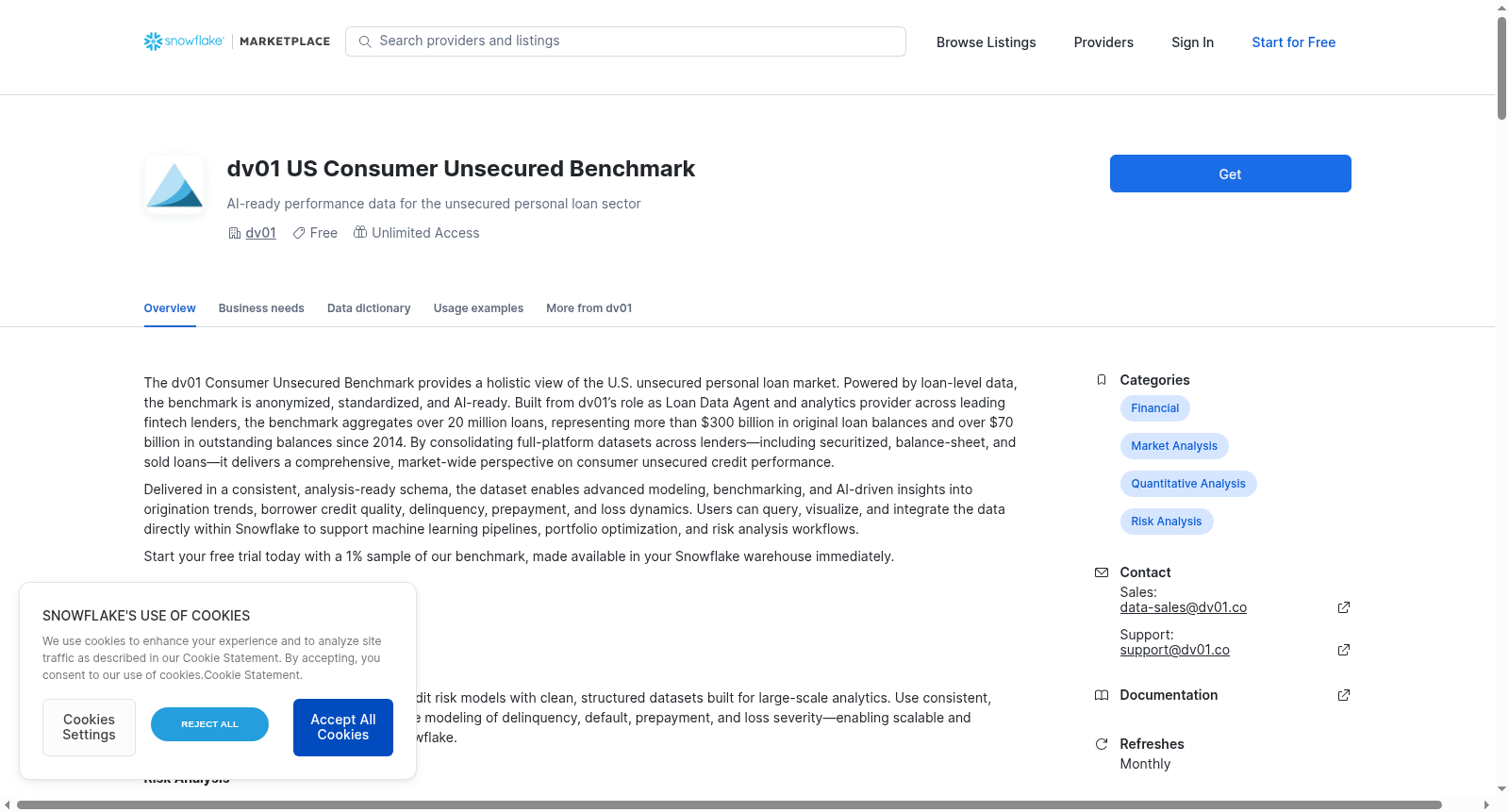This screenshot has height=812, width=1509.
Task: Switch to the Usage examples tab
Action: (478, 308)
